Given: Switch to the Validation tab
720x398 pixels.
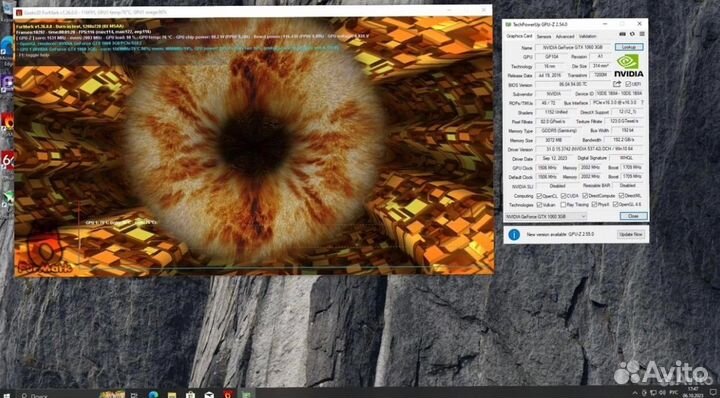Looking at the screenshot, I should pos(587,36).
